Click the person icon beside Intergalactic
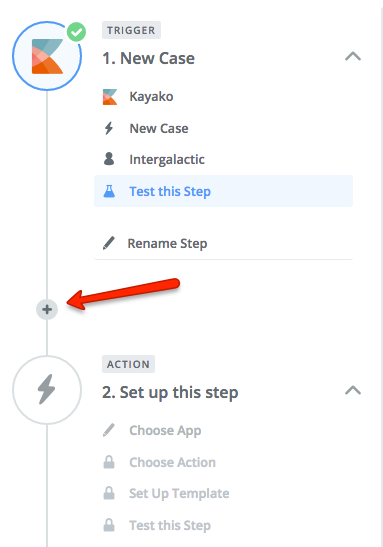 (109, 159)
